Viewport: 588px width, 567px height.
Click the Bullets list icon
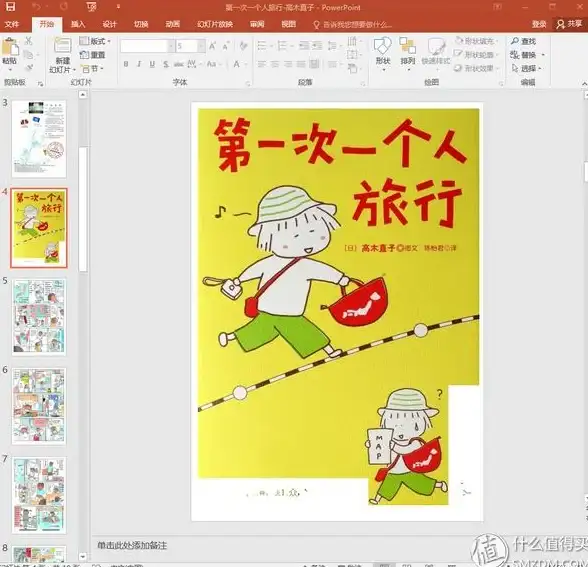pos(262,46)
